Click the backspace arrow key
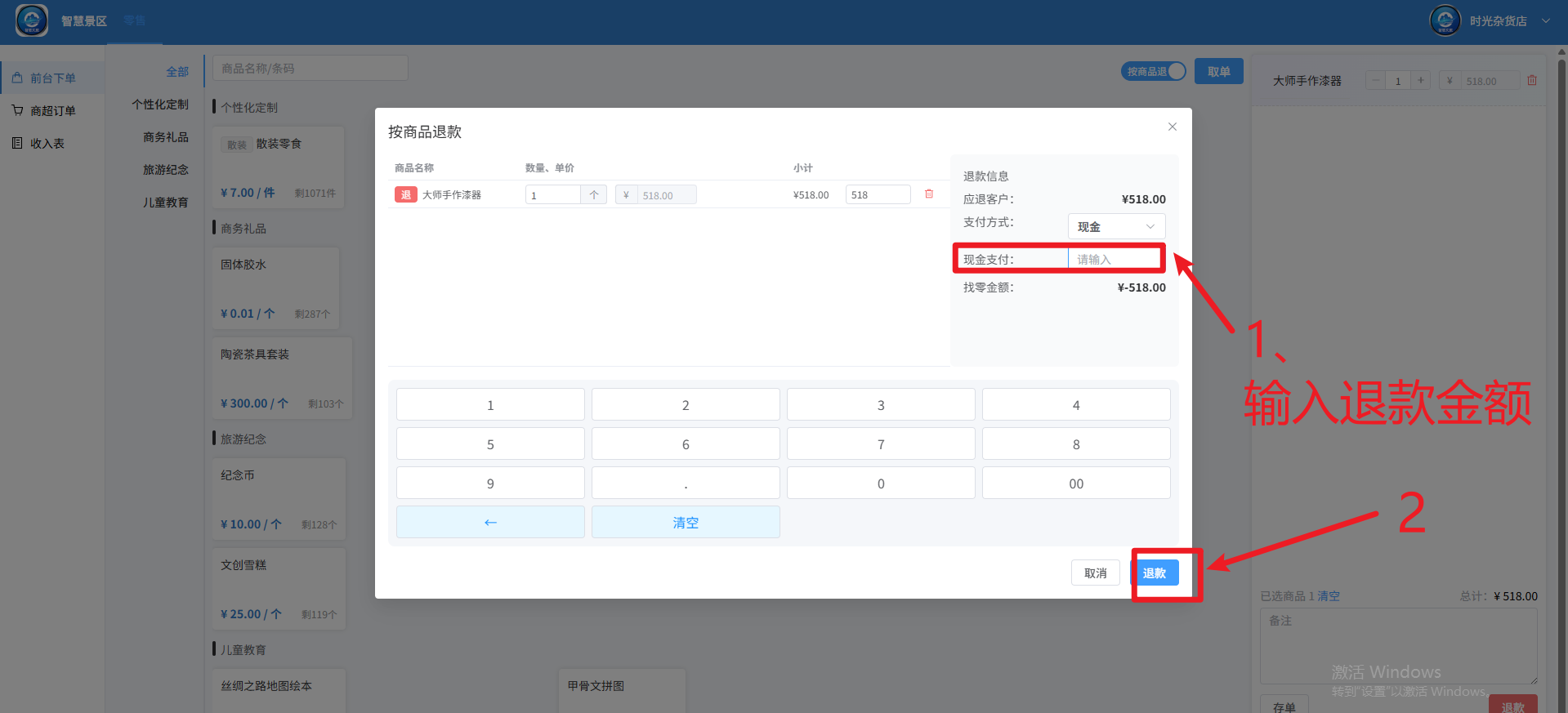 click(x=490, y=522)
